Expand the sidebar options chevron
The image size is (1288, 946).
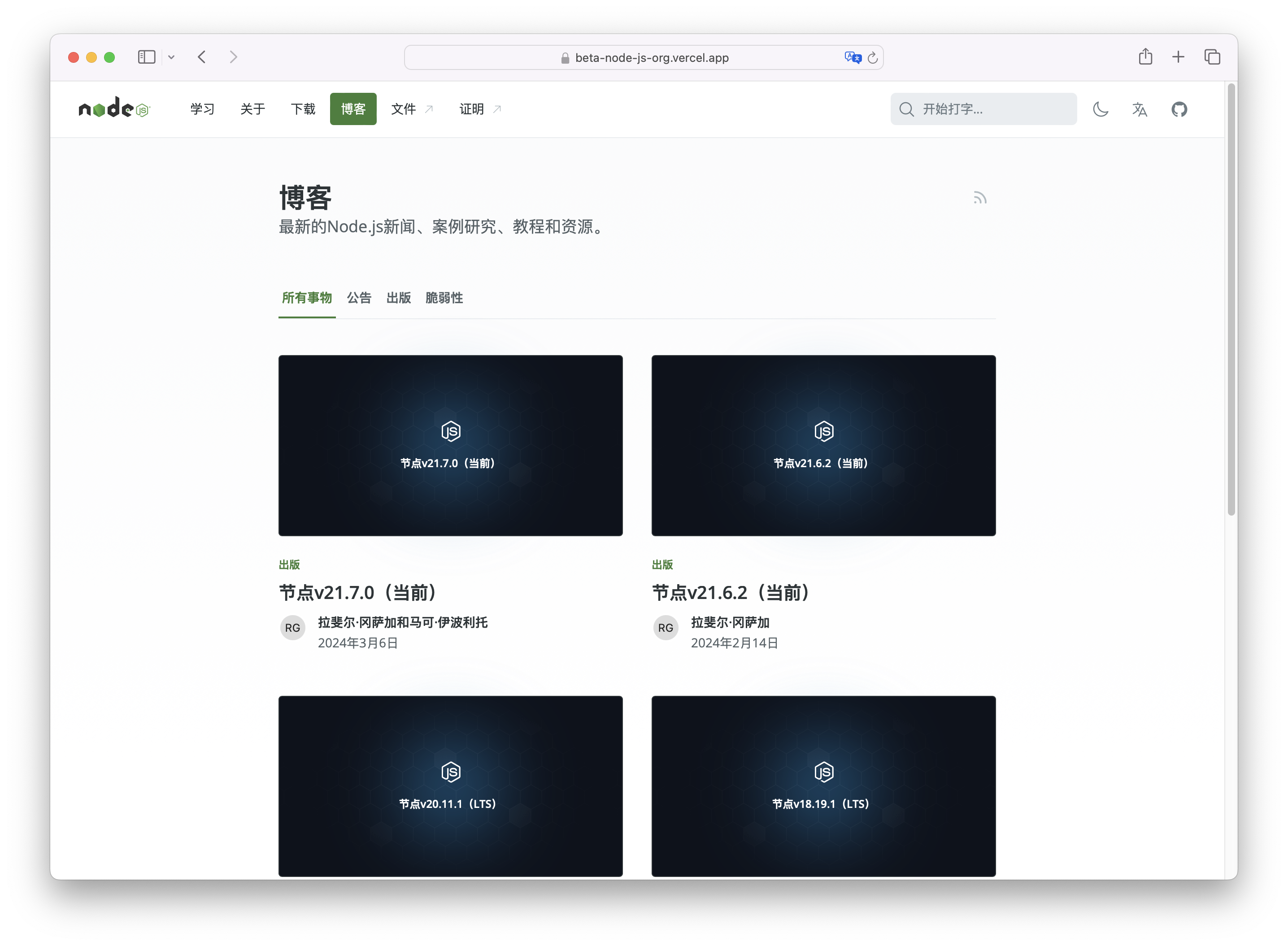[171, 56]
